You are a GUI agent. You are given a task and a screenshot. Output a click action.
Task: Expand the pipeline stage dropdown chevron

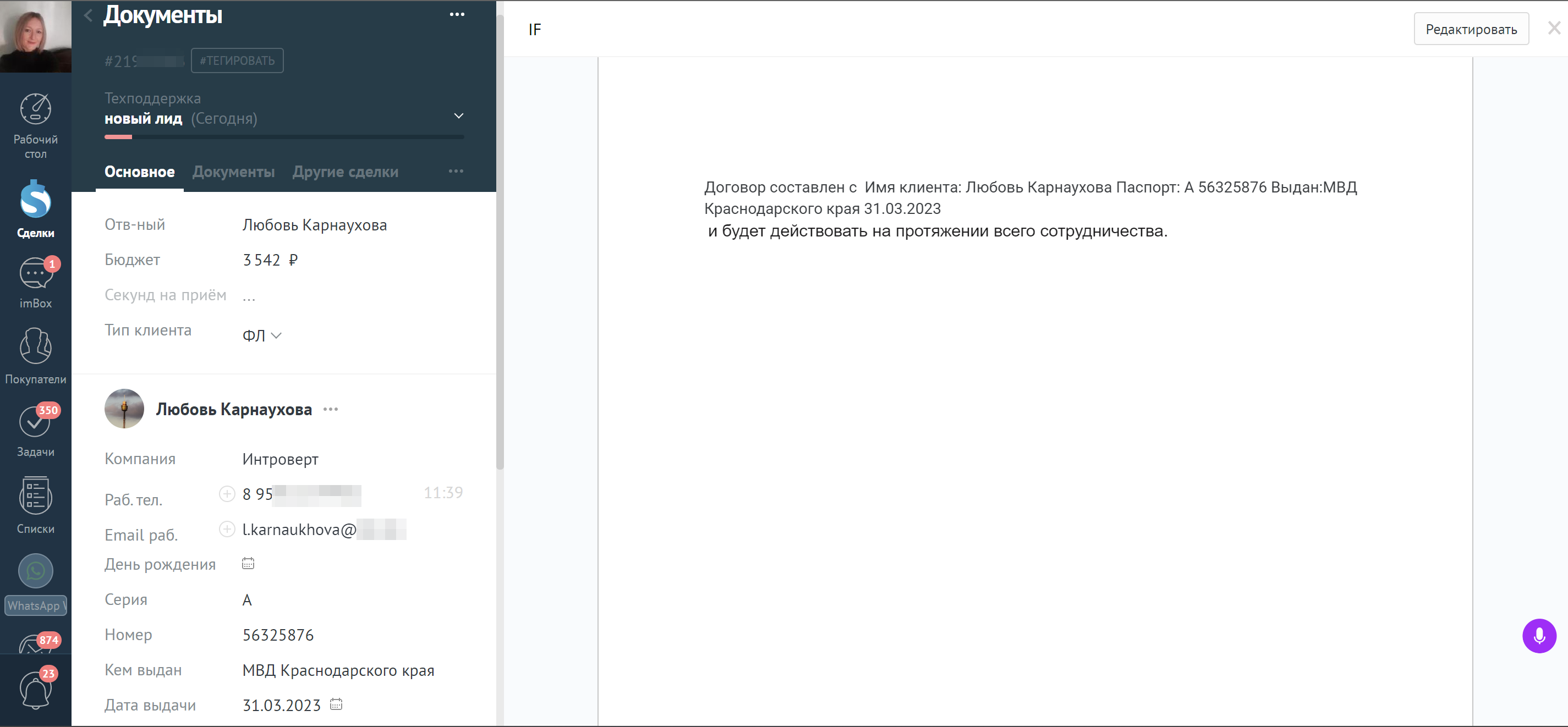pos(459,115)
